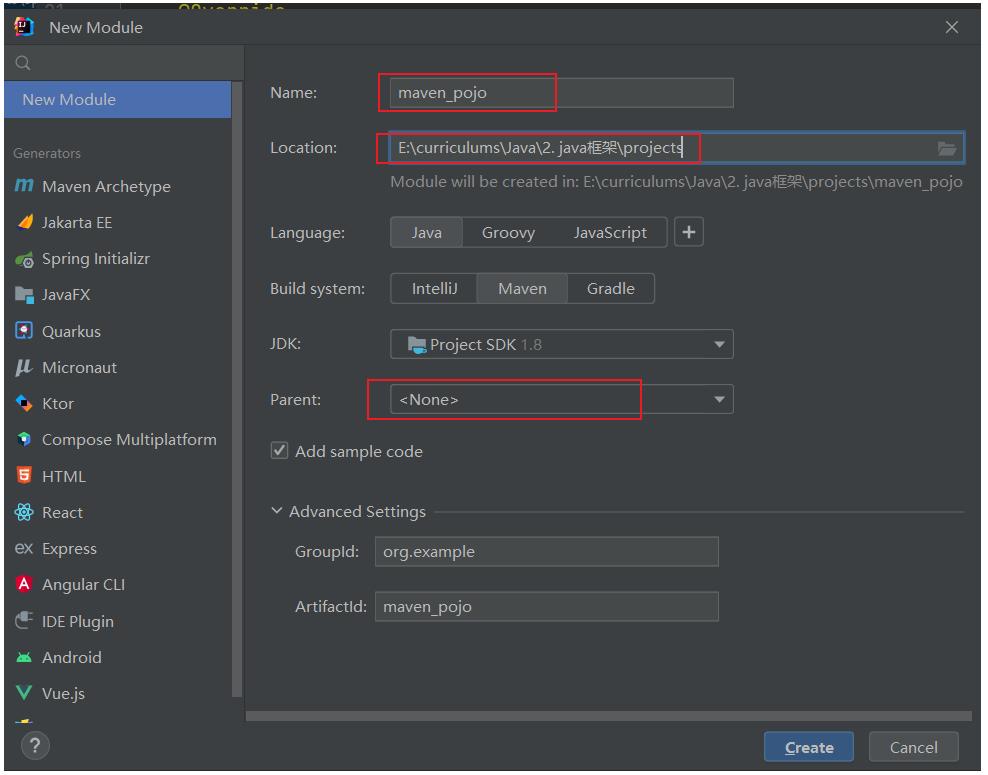Image resolution: width=988 pixels, height=775 pixels.
Task: Toggle the Add sample code checkbox
Action: tap(280, 451)
